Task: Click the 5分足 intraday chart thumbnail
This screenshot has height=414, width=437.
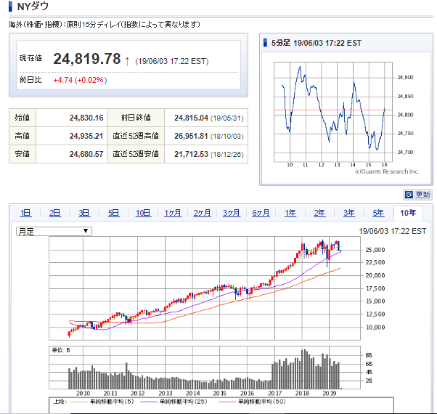Action: 345,117
